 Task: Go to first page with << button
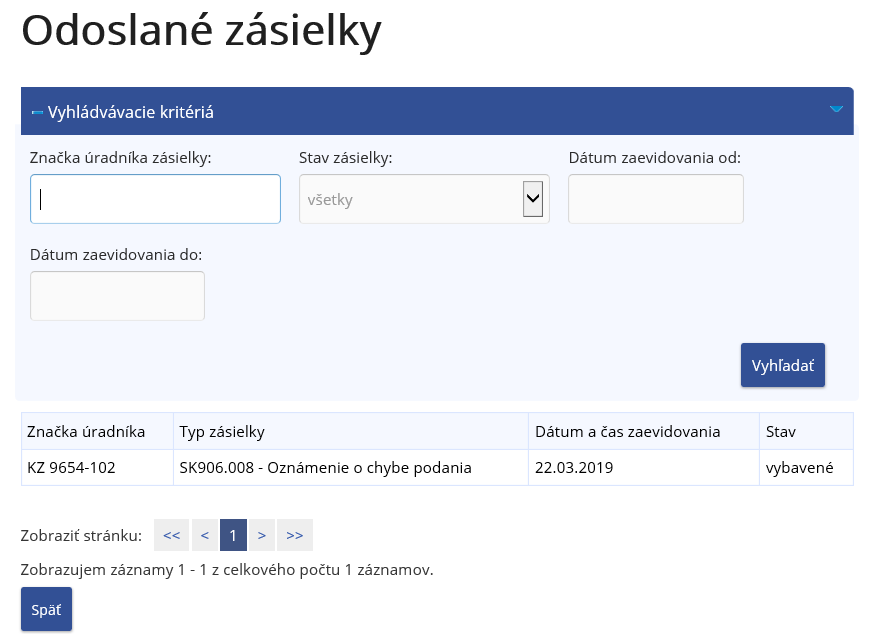click(171, 535)
